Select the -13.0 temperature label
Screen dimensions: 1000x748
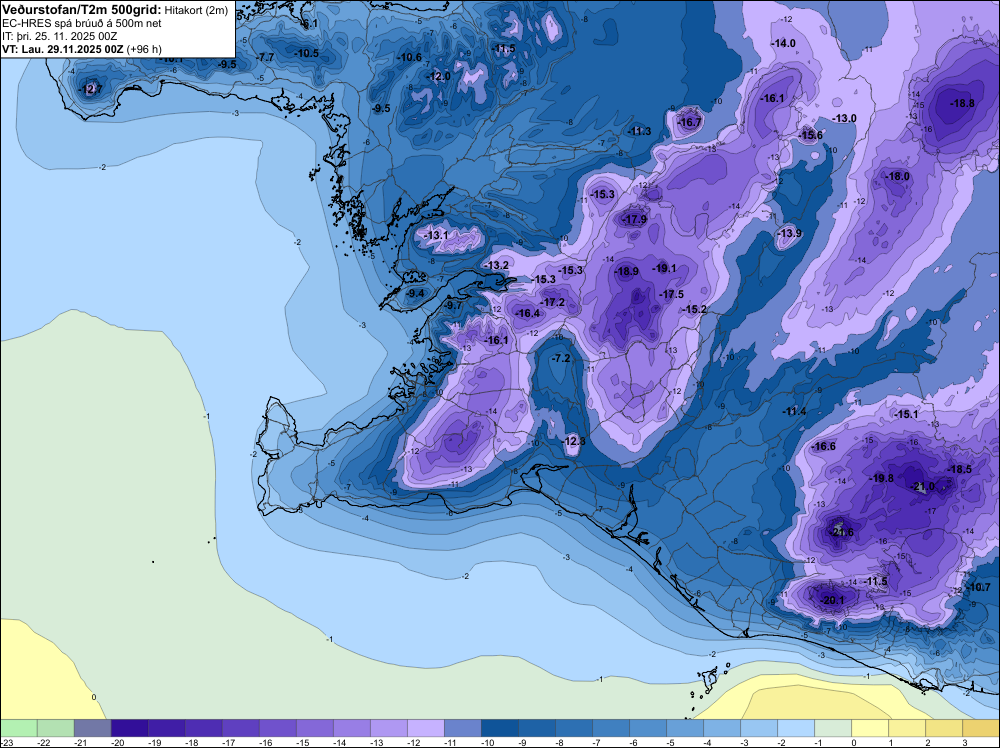point(844,118)
